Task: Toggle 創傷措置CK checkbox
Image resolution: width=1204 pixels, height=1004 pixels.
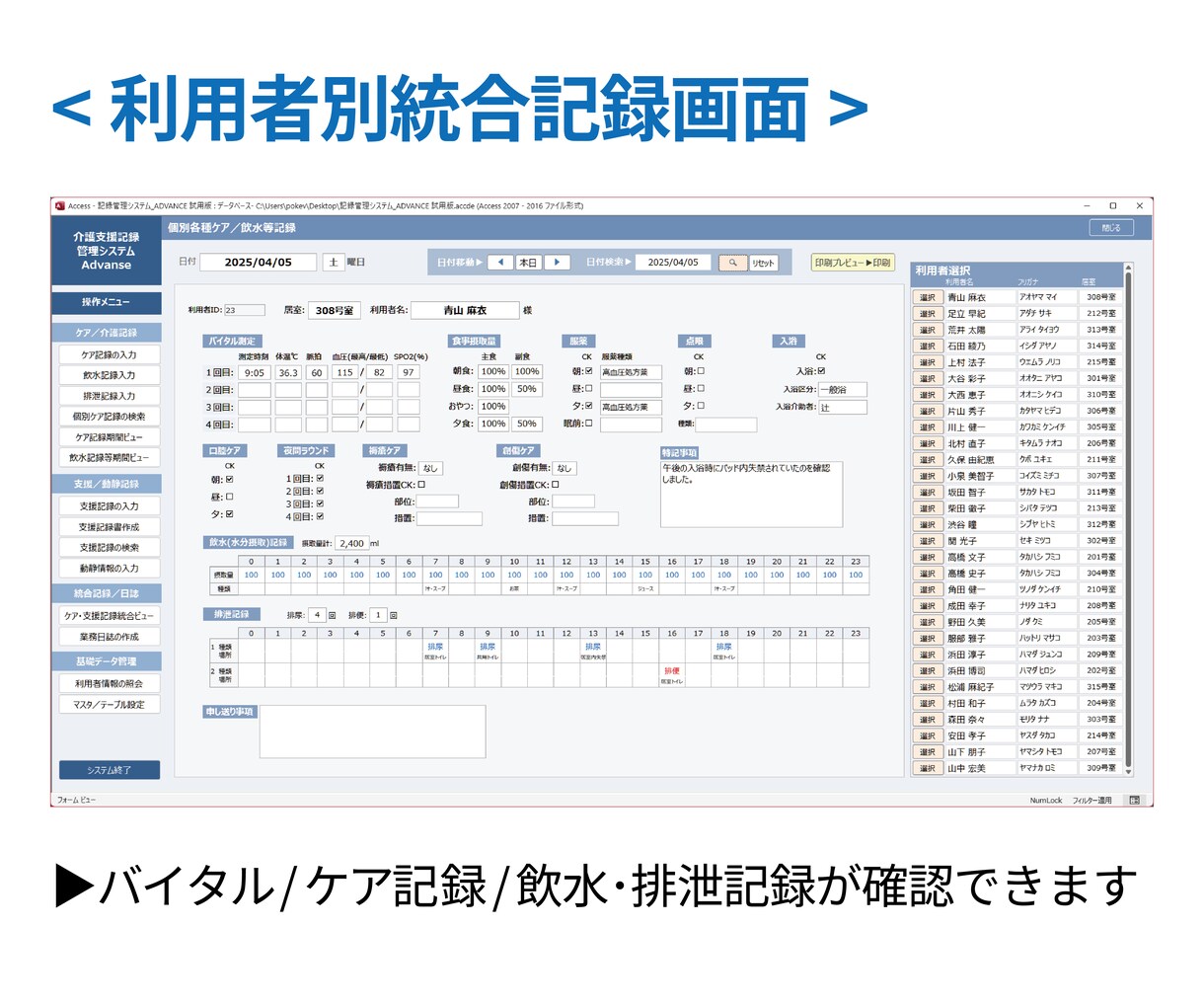Action: (556, 485)
